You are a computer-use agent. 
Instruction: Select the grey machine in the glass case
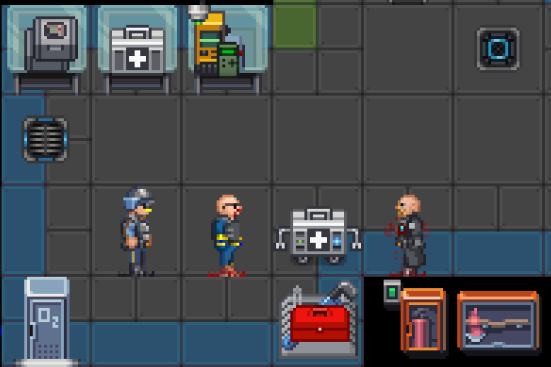click(x=52, y=43)
